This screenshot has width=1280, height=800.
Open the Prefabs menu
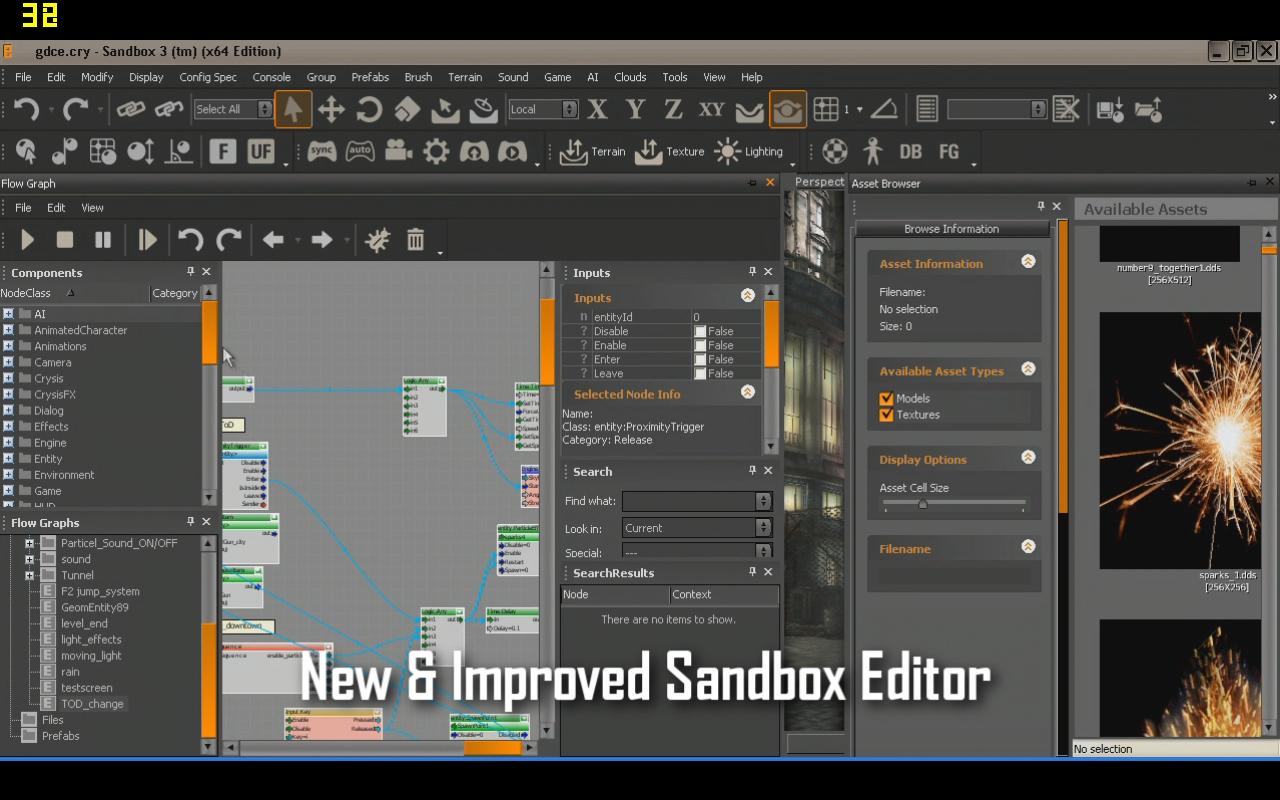[370, 77]
